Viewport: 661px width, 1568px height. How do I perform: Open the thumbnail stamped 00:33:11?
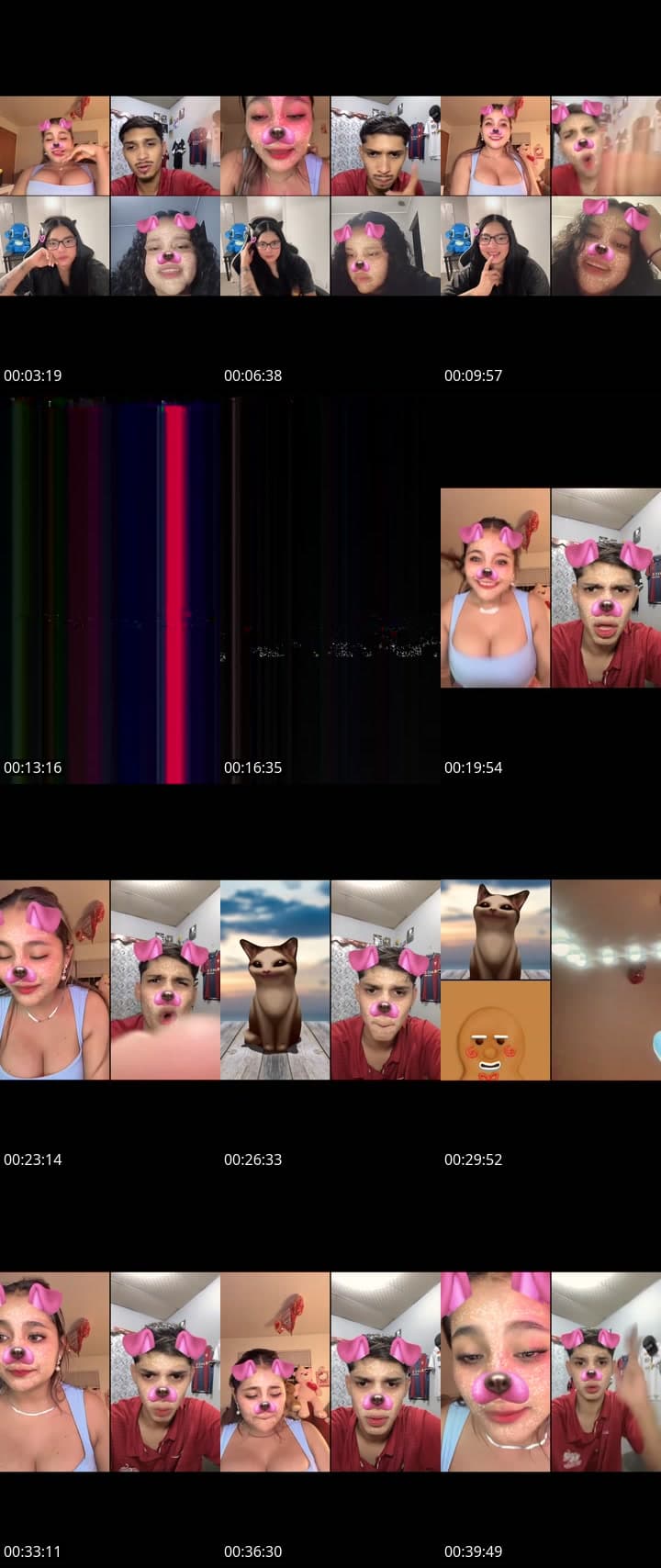click(110, 1372)
